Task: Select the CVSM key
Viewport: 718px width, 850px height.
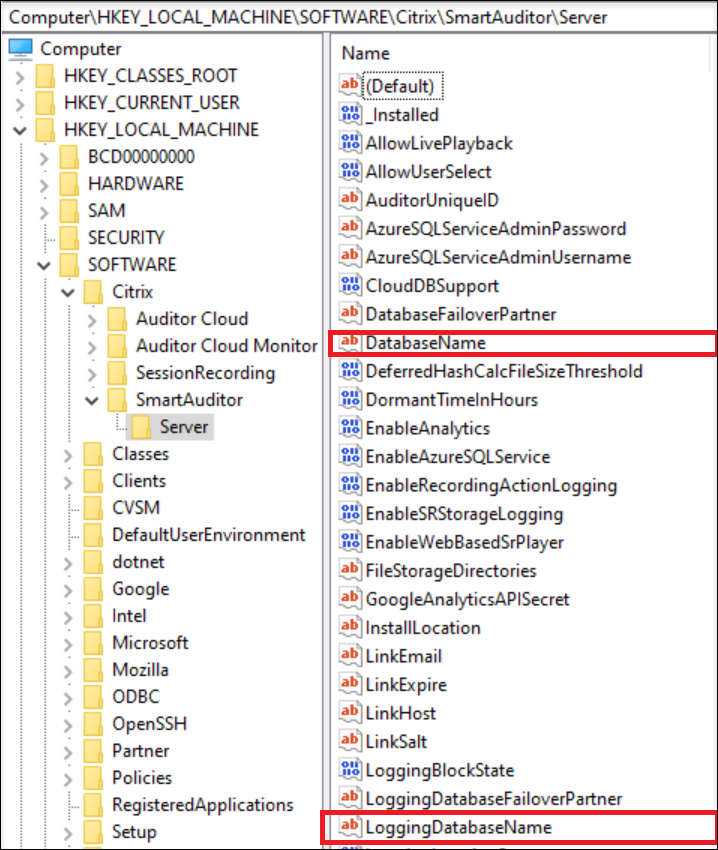Action: tap(136, 507)
